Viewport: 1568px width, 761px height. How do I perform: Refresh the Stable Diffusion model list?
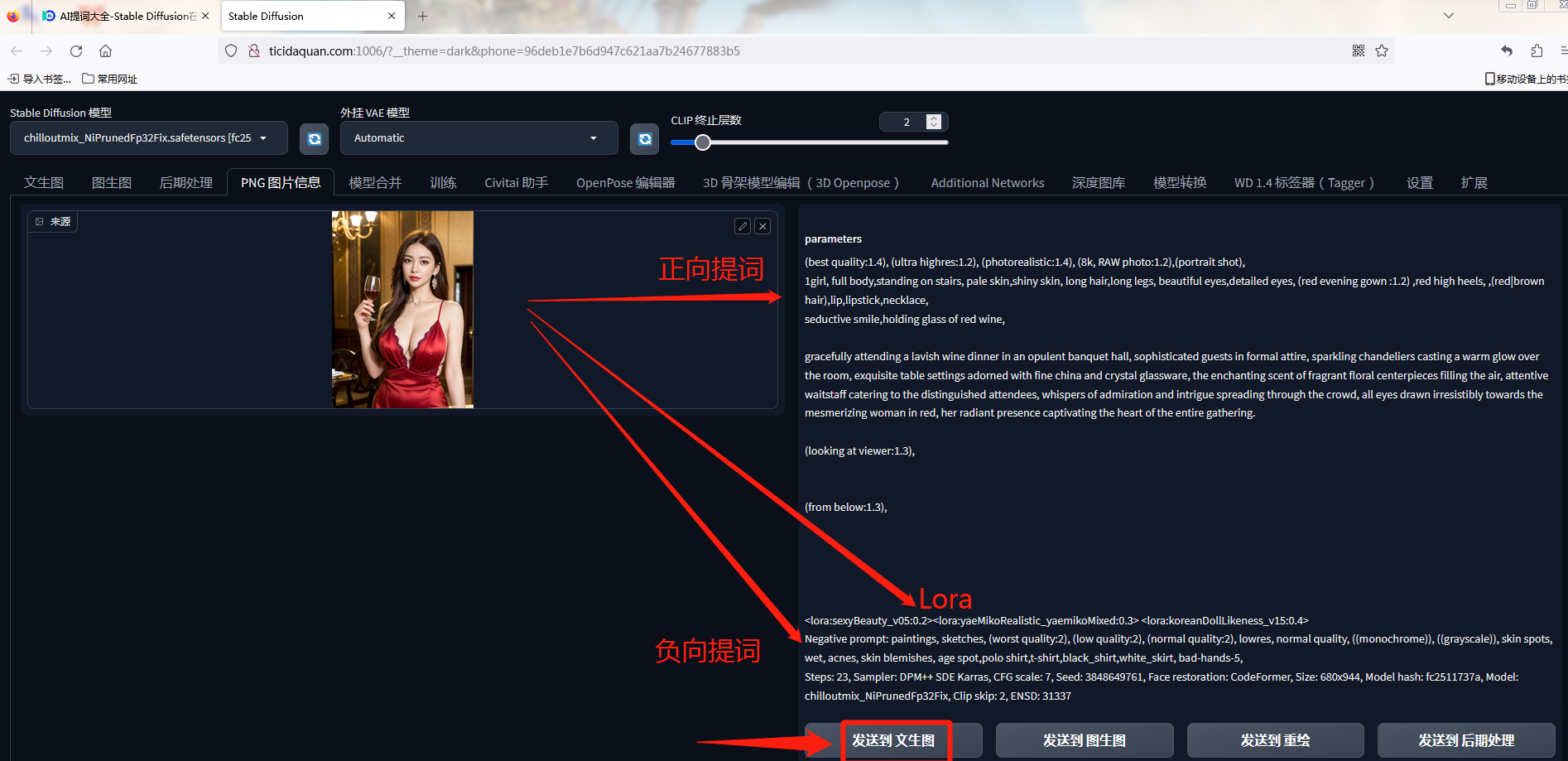pyautogui.click(x=314, y=139)
